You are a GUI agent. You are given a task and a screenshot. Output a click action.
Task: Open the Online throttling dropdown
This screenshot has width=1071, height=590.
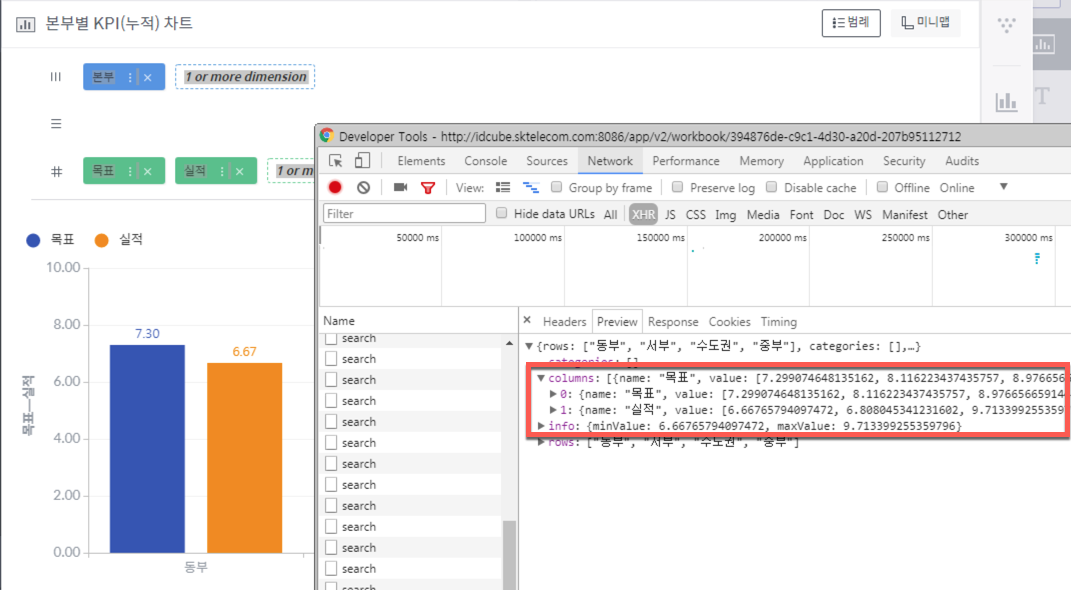click(x=973, y=187)
